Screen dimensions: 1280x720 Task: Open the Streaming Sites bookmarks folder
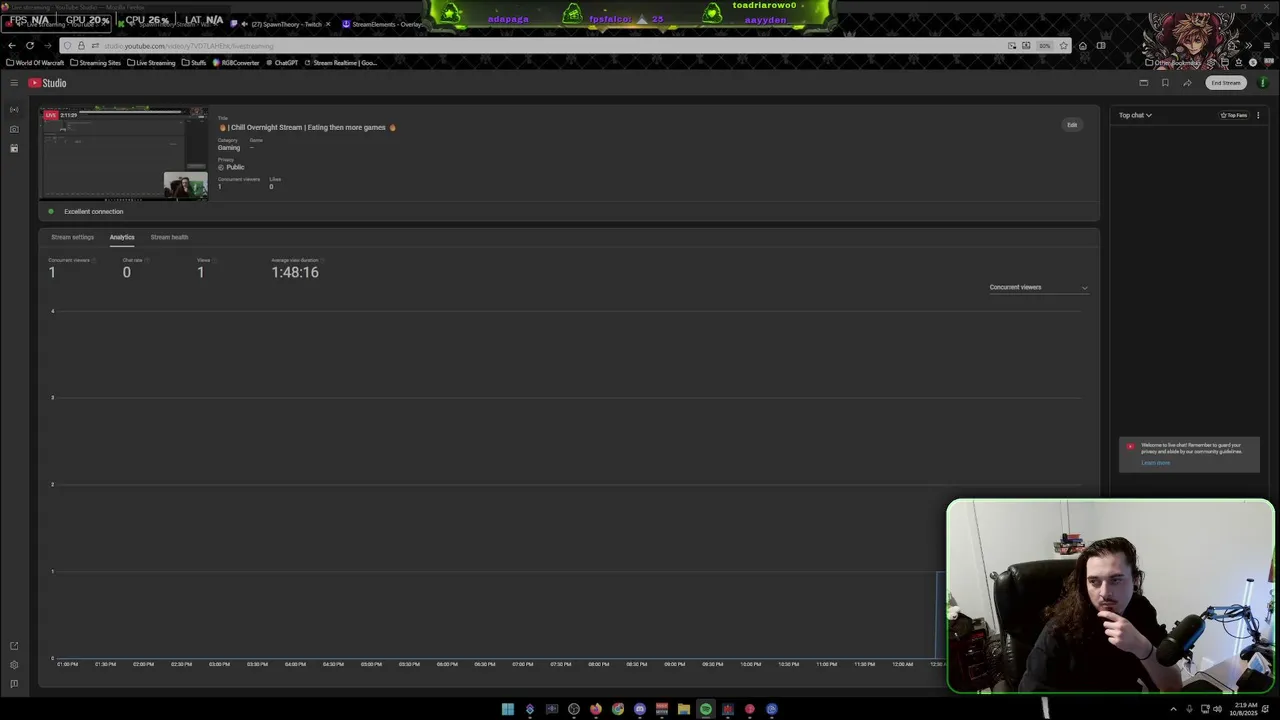point(95,62)
